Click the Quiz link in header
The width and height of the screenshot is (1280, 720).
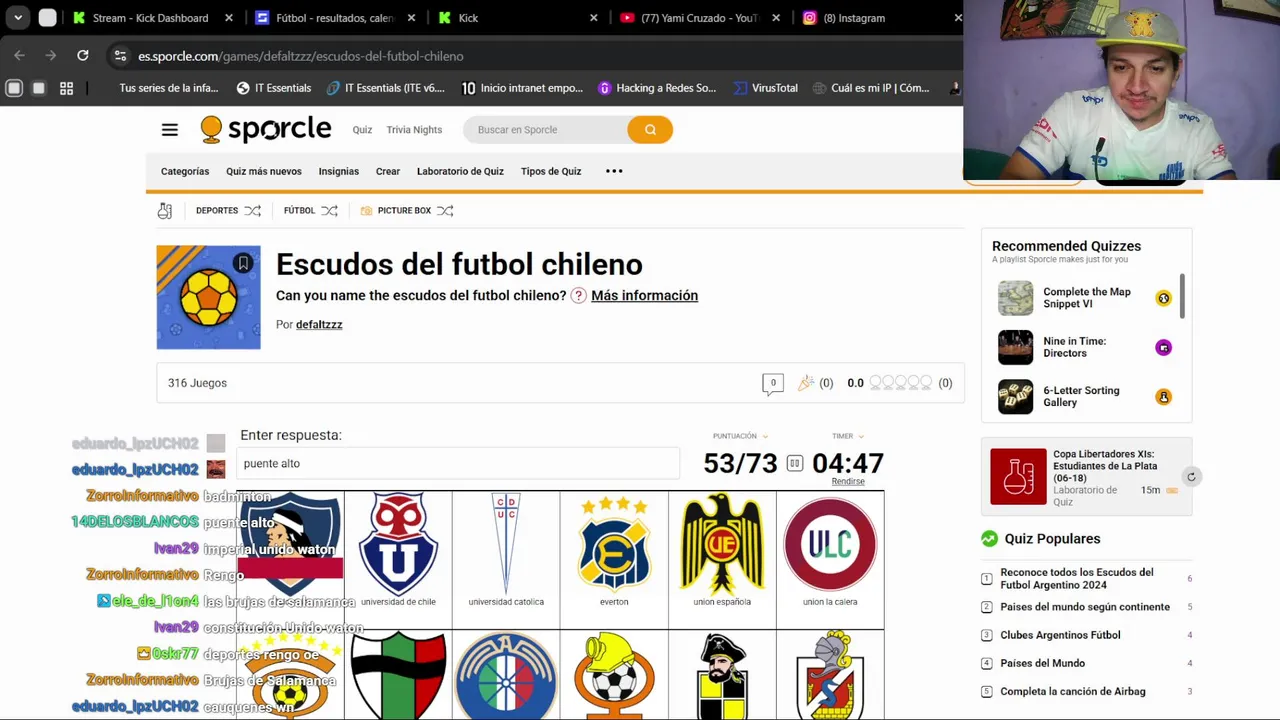(x=362, y=130)
